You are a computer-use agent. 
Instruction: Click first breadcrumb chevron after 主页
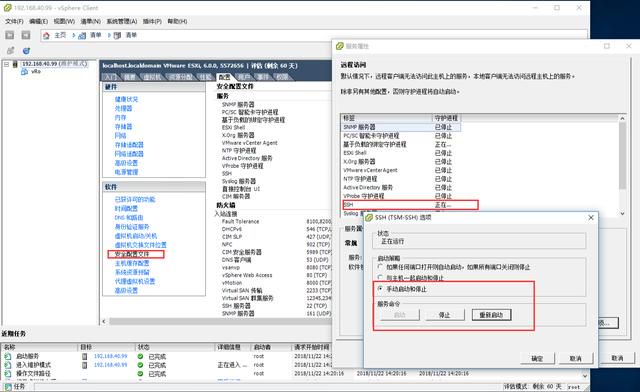74,36
